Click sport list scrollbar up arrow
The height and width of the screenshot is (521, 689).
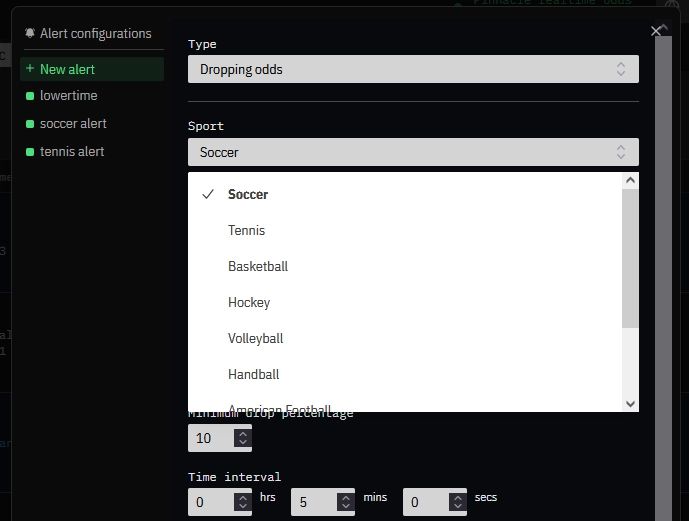click(x=630, y=180)
